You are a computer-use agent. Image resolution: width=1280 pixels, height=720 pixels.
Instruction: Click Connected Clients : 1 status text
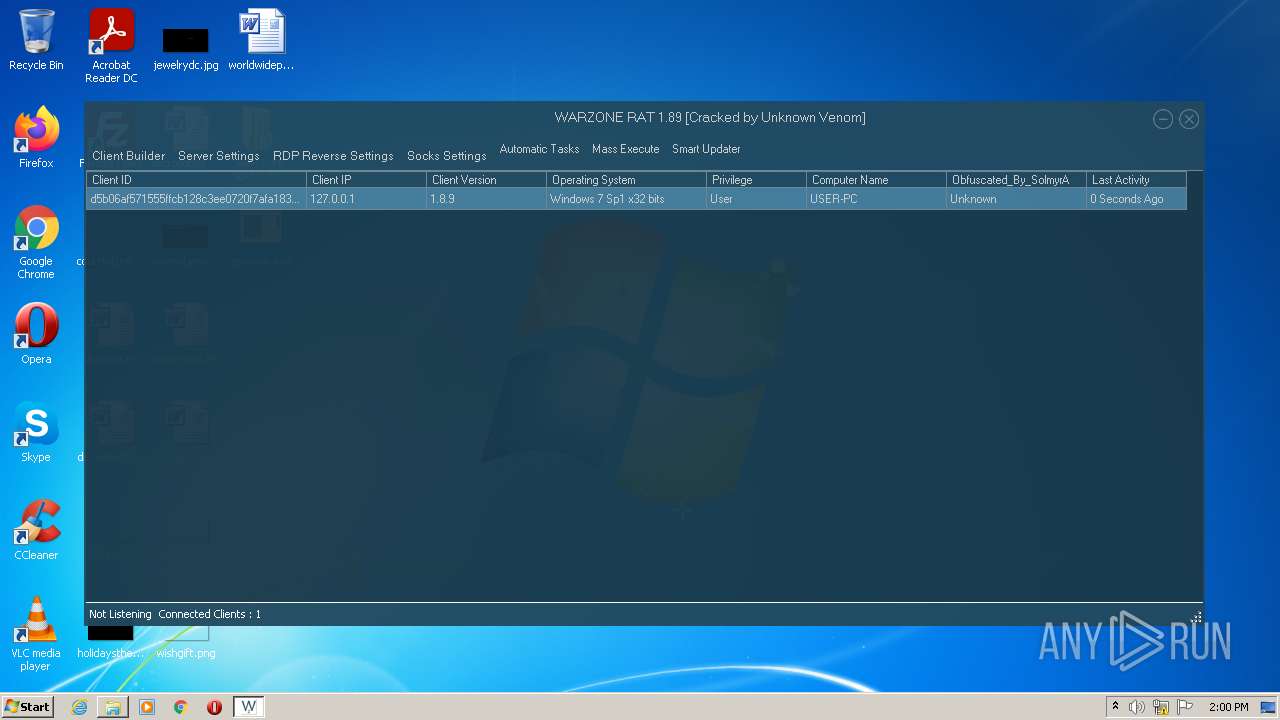[x=209, y=614]
